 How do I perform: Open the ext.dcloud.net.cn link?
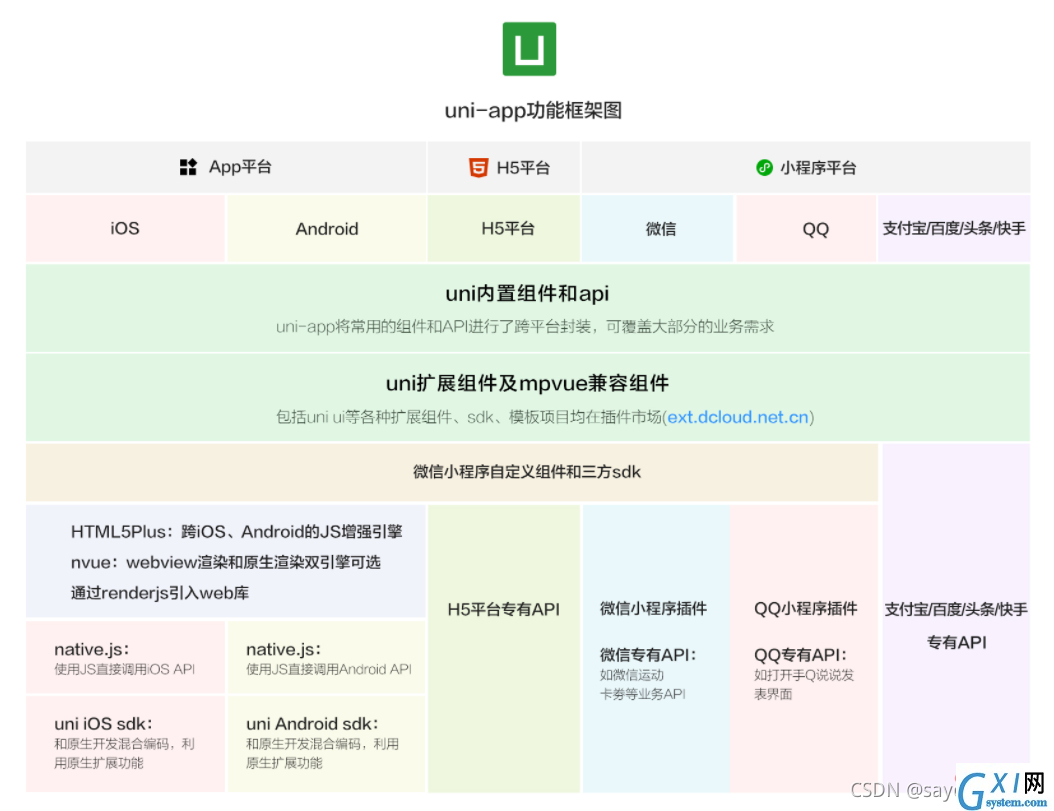click(x=737, y=417)
